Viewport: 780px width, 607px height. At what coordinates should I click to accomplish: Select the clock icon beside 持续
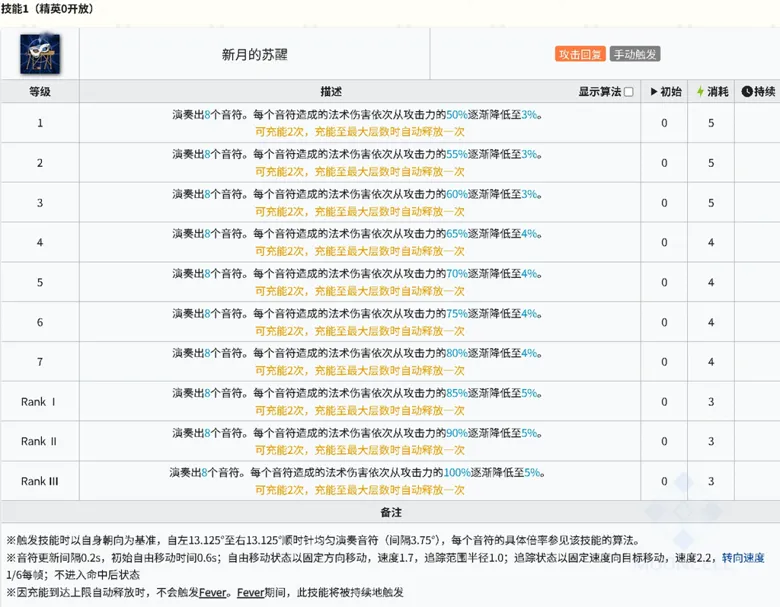[747, 92]
